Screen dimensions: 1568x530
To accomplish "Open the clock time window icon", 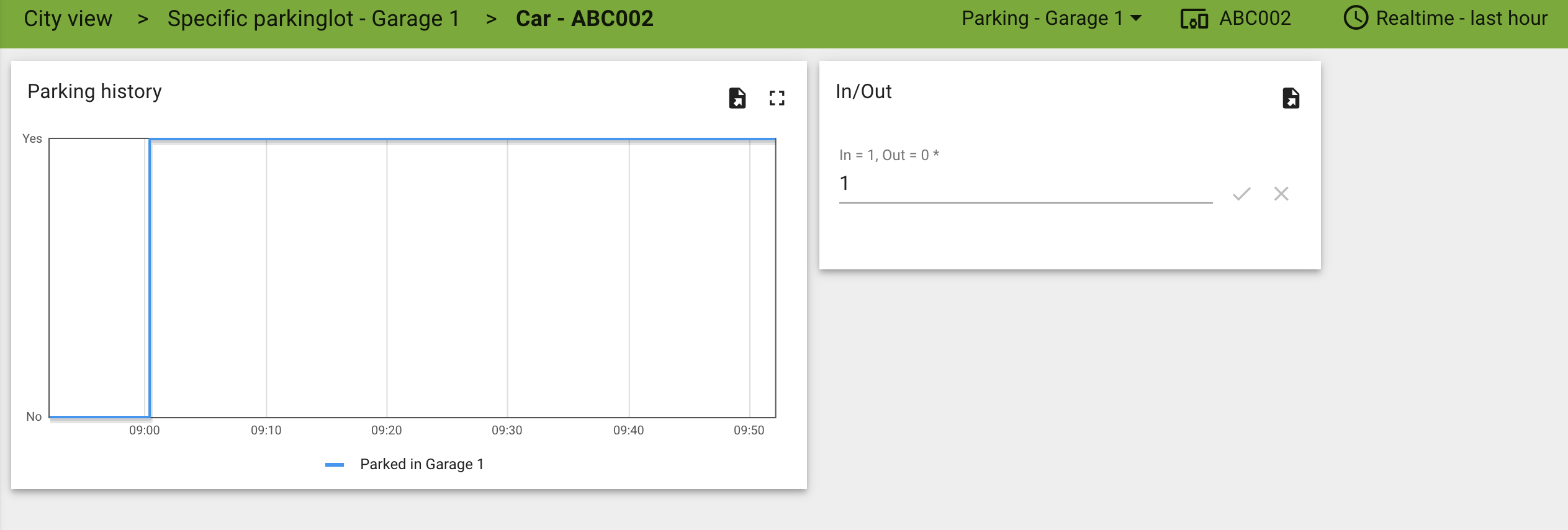I will (x=1355, y=18).
